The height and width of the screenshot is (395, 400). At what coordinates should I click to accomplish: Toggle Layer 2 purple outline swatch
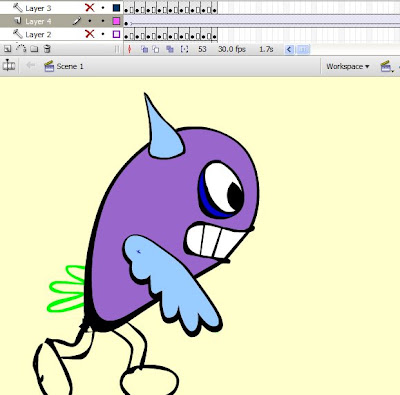tap(116, 34)
